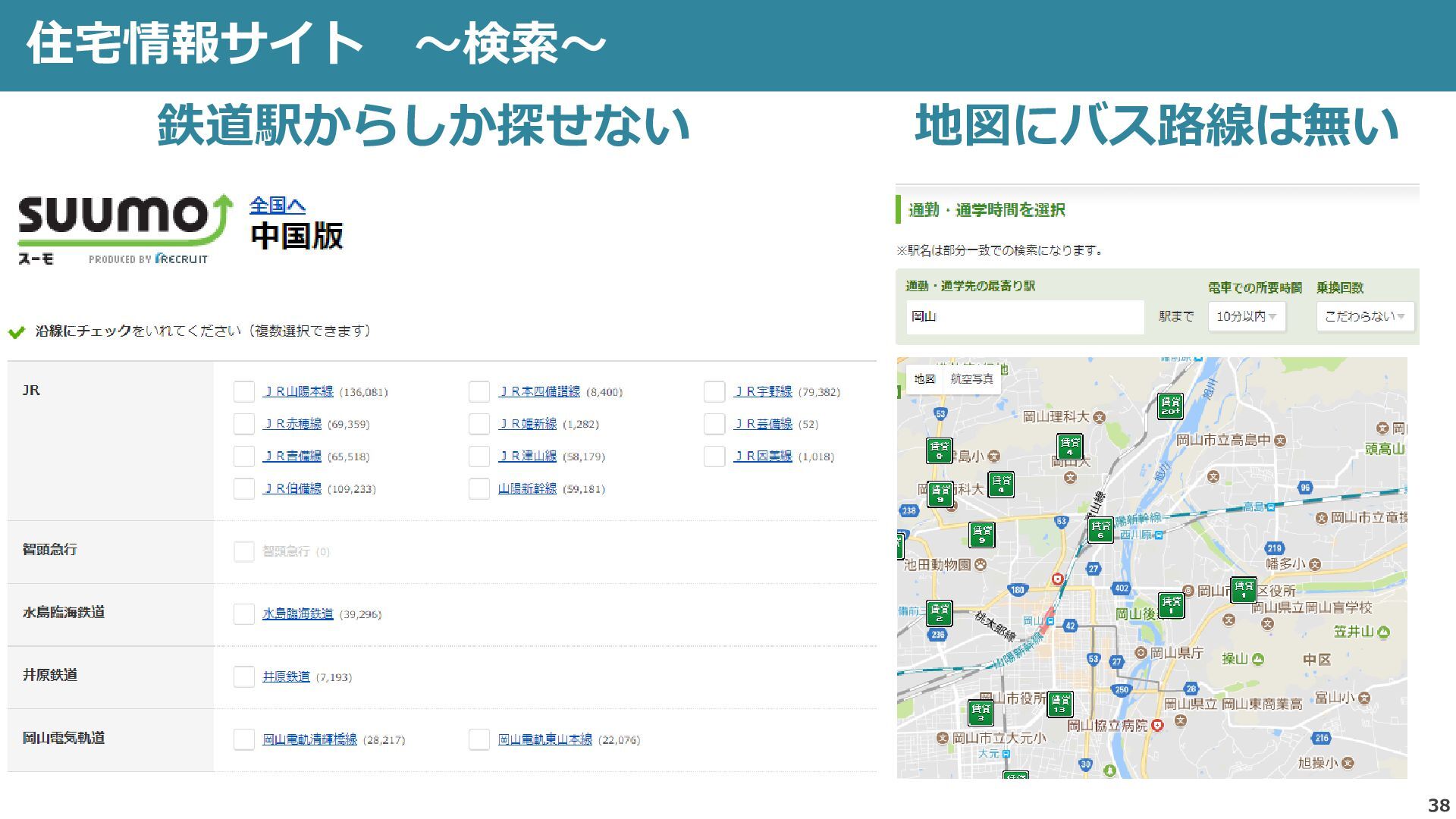Click the 通勤・通学時間を選択 heading
The width and height of the screenshot is (1456, 819).
pyautogui.click(x=987, y=210)
